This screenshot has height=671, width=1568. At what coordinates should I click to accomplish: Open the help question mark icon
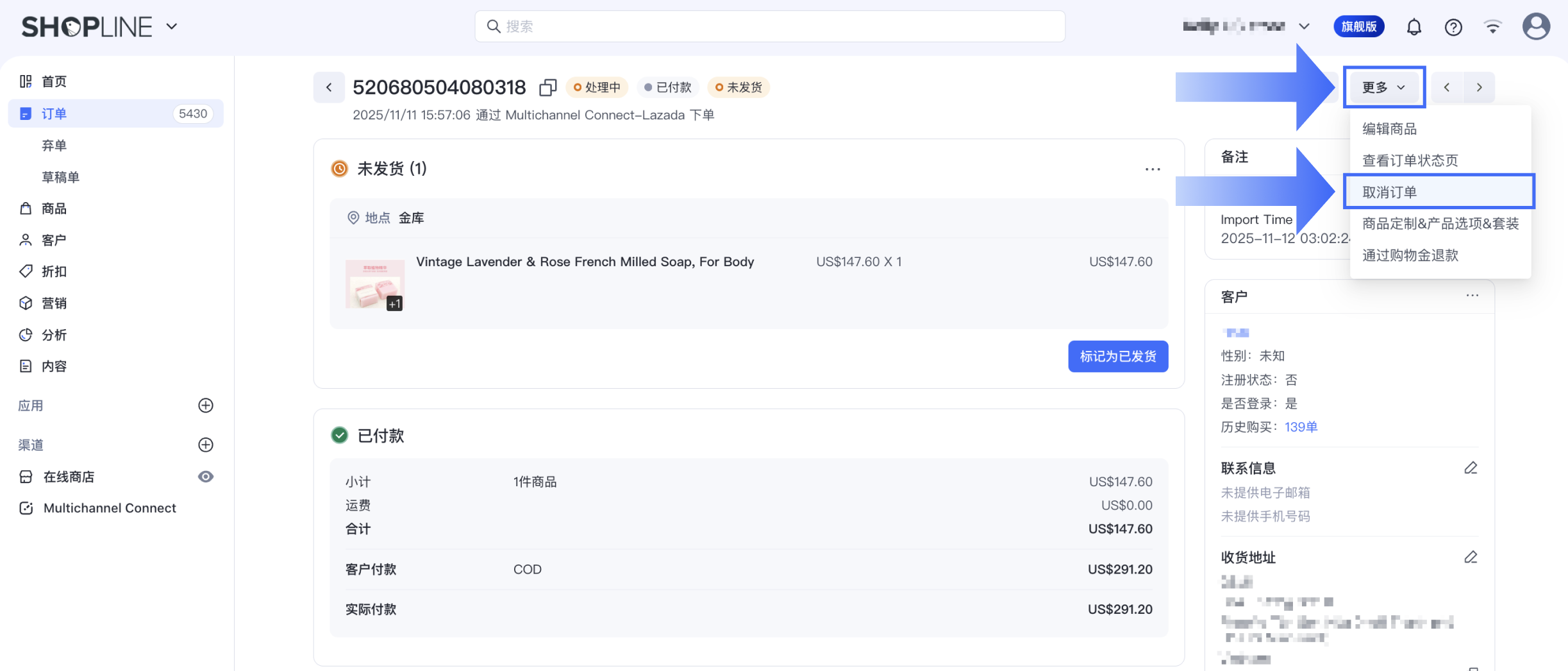[x=1453, y=27]
